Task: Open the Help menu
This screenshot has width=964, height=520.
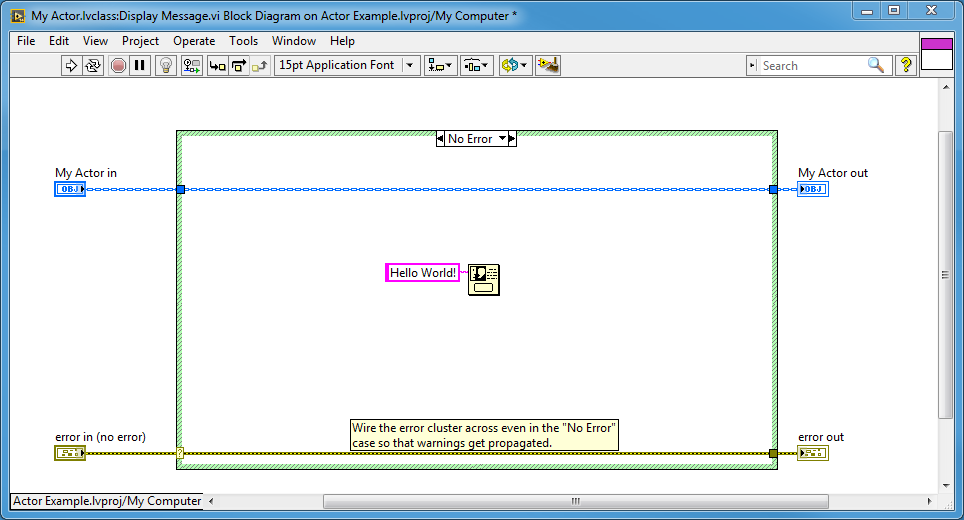Action: [342, 41]
